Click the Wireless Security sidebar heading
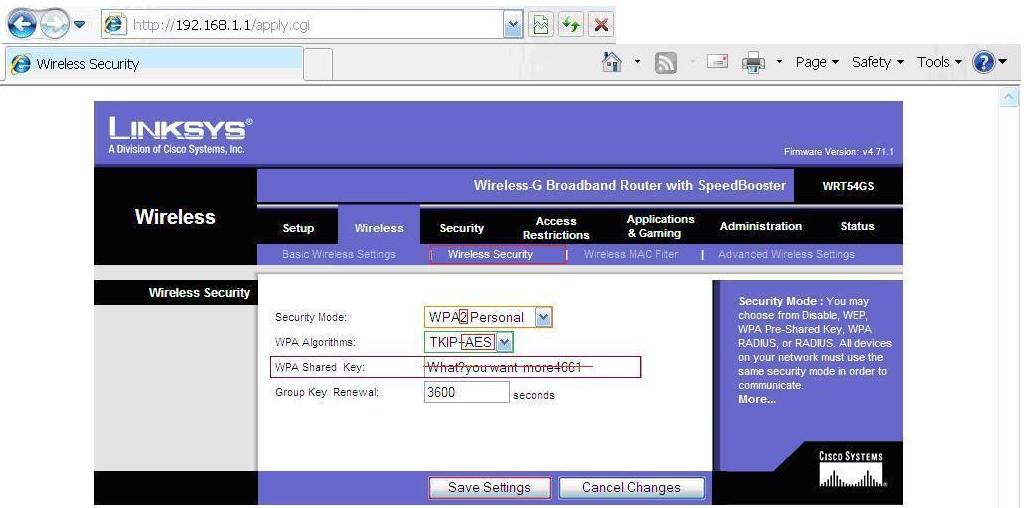 click(199, 293)
